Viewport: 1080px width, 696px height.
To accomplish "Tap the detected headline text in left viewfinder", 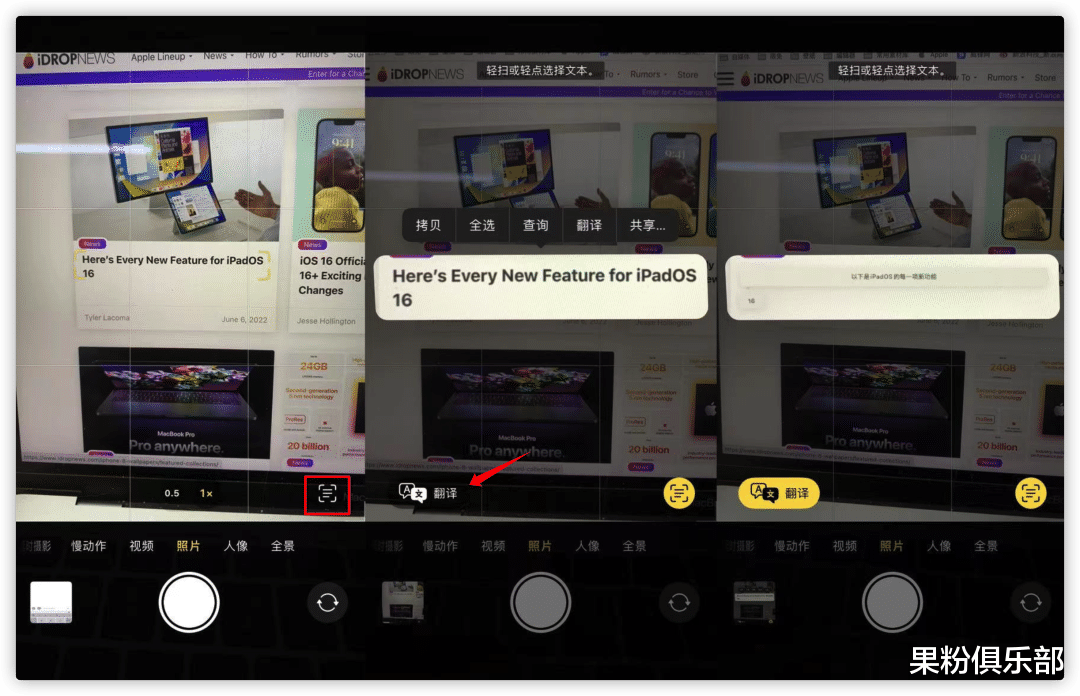I will click(x=172, y=267).
